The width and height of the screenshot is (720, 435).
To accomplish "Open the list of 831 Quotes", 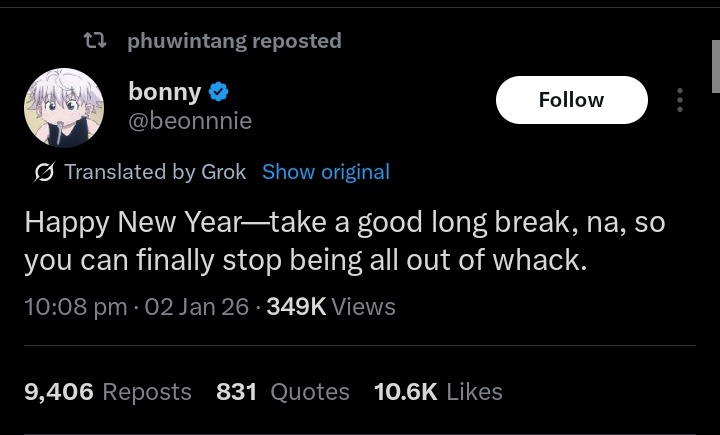I will (x=283, y=392).
